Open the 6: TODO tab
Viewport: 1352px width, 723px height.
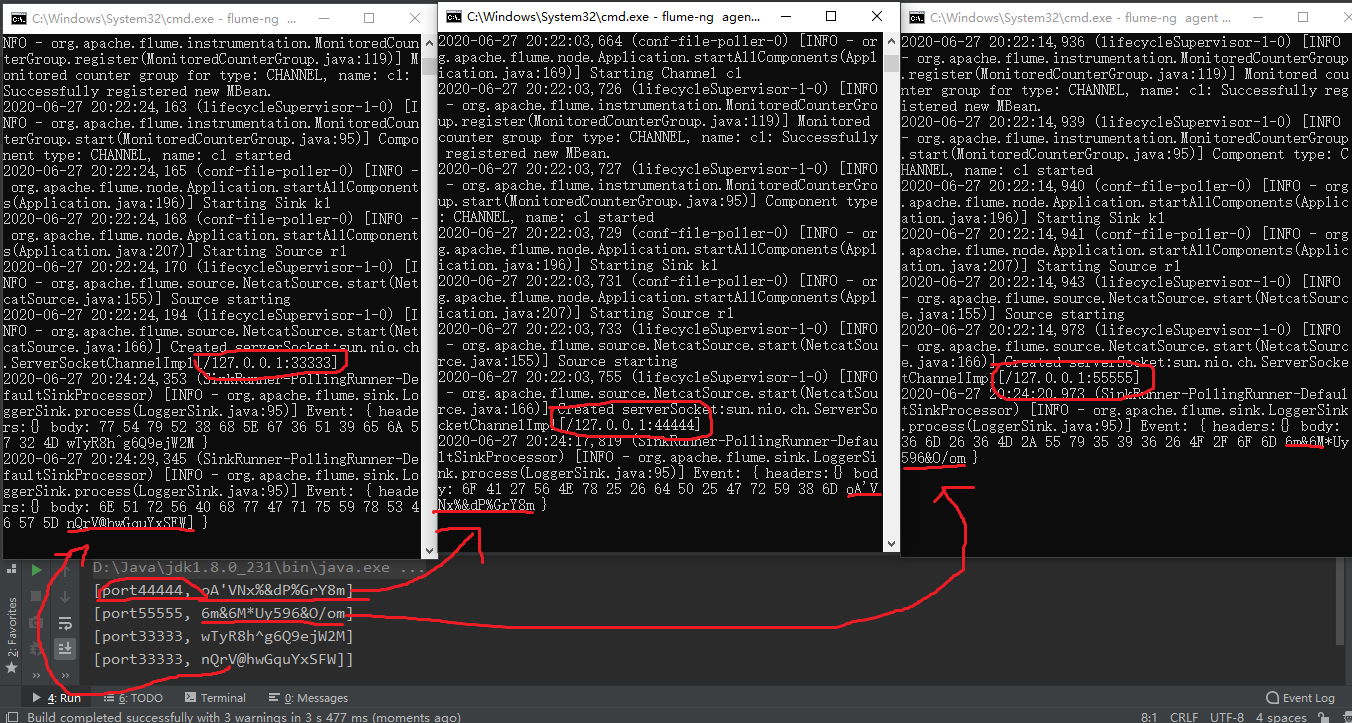click(x=132, y=698)
